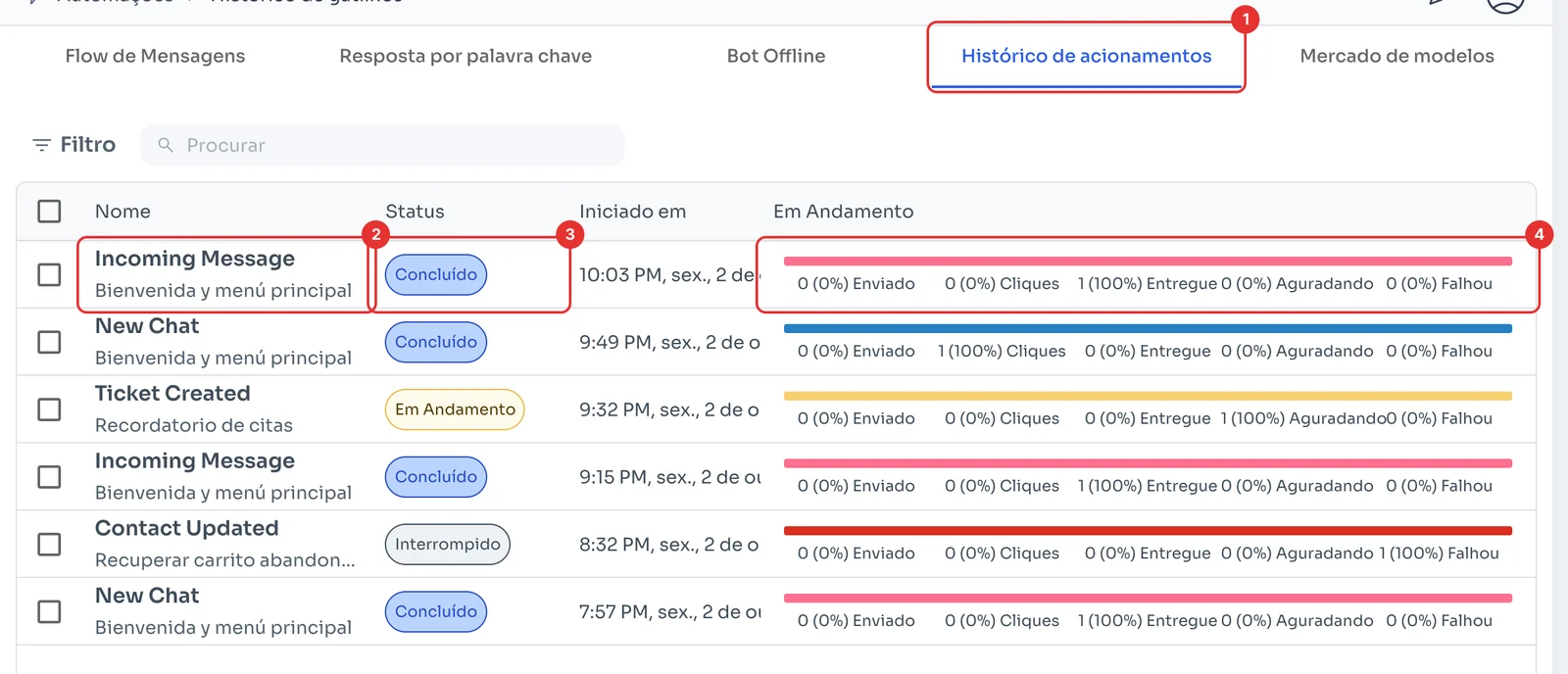Viewport: 1568px width, 674px height.
Task: Click the Concluído badge in the 10:03 PM row
Action: 436,274
